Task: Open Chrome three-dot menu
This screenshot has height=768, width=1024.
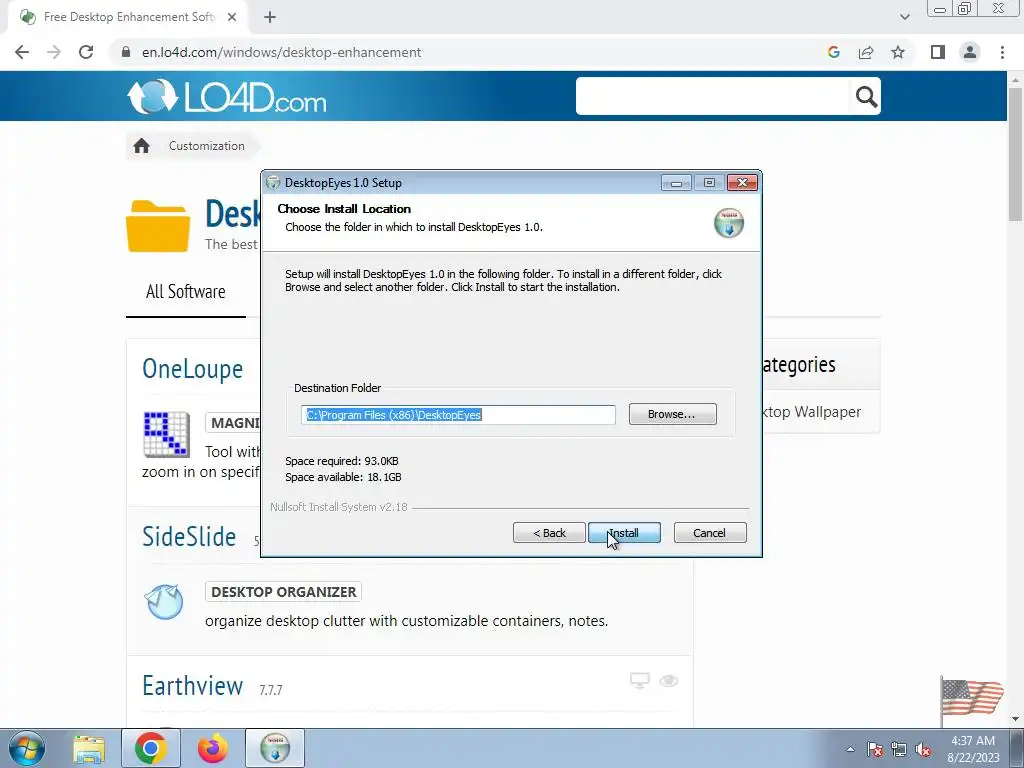Action: (1002, 52)
